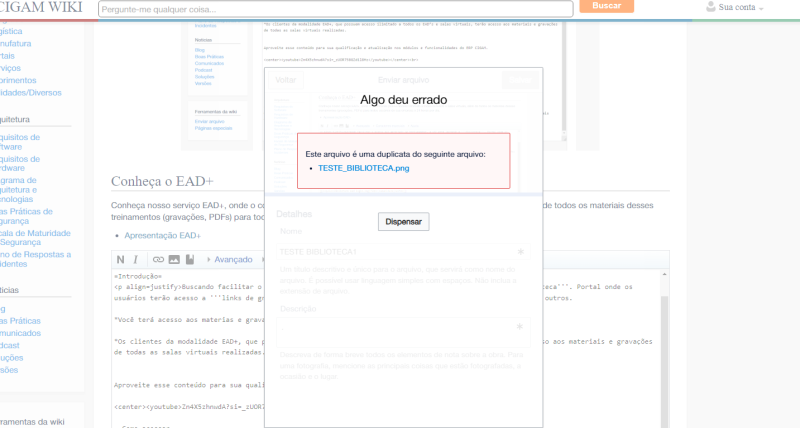Insert an embedded file via picture icon
The image size is (800, 428).
click(174, 260)
